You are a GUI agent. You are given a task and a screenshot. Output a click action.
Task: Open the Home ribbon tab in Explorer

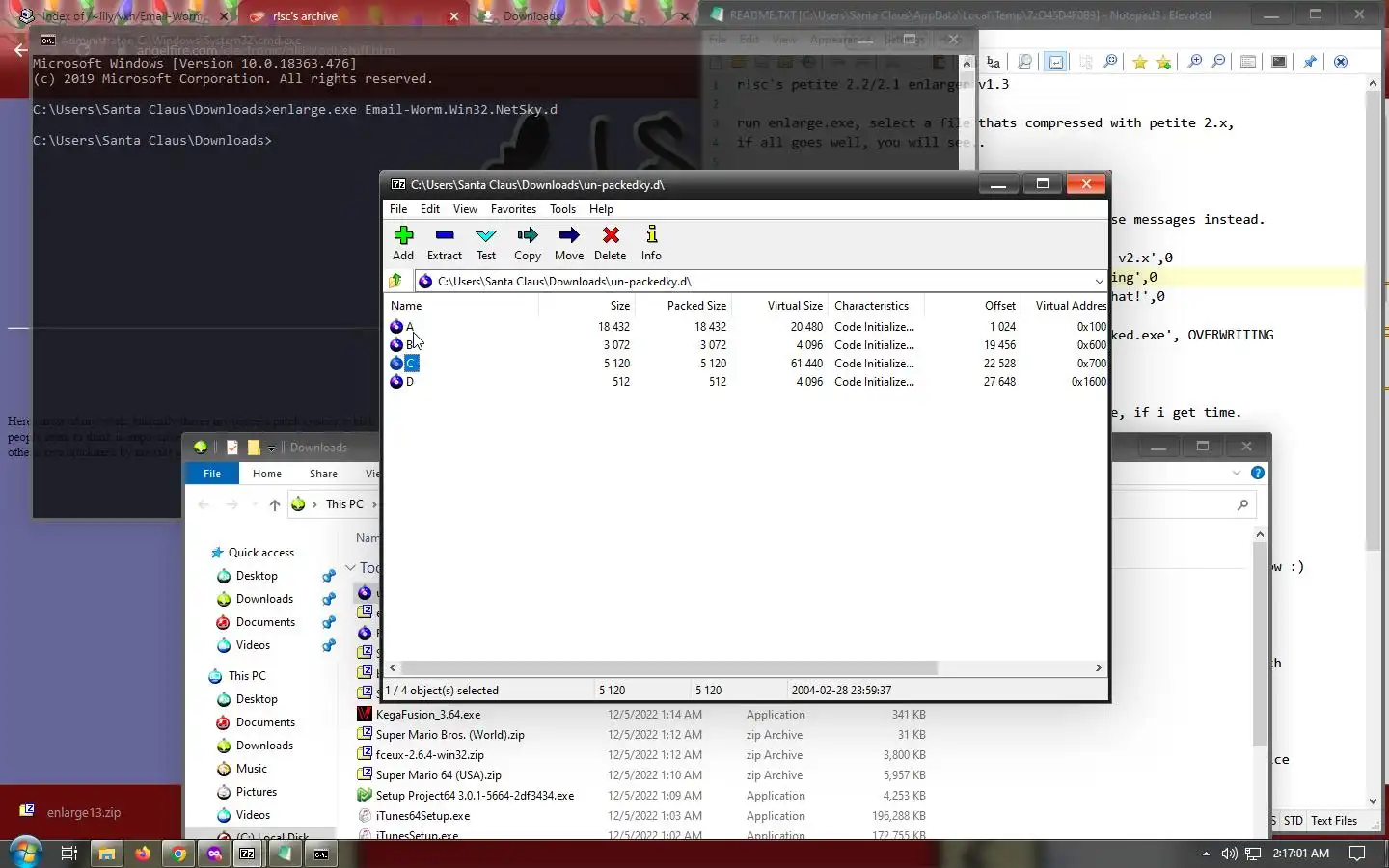click(267, 474)
